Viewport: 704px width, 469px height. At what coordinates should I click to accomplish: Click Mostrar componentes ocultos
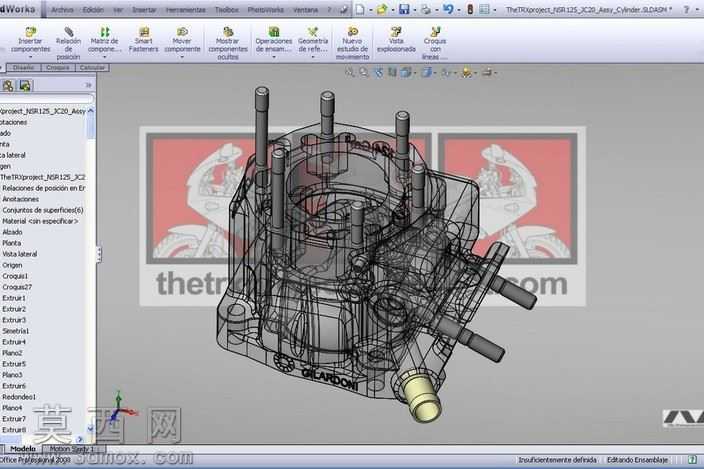[x=228, y=43]
